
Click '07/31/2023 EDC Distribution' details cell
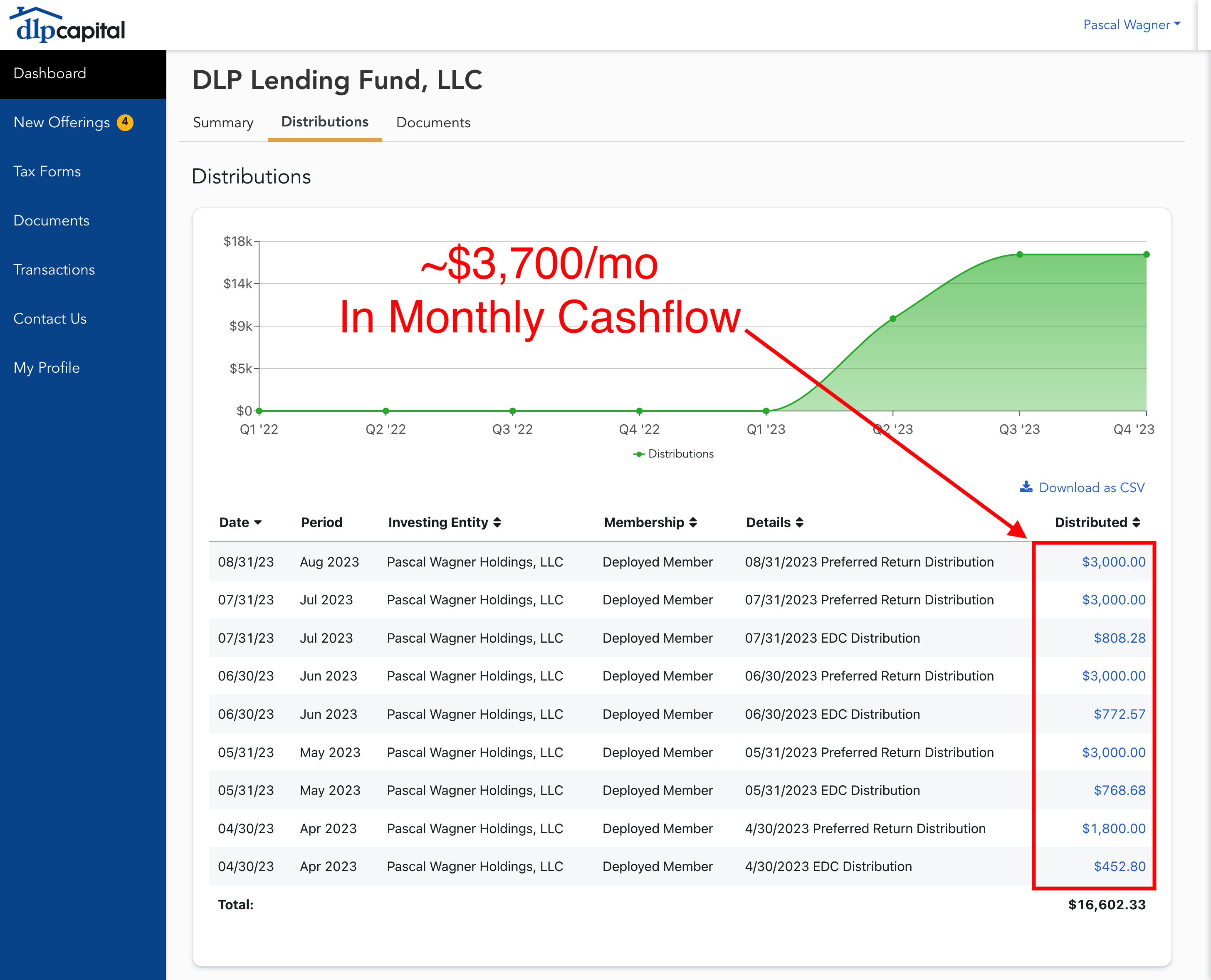[x=832, y=638]
